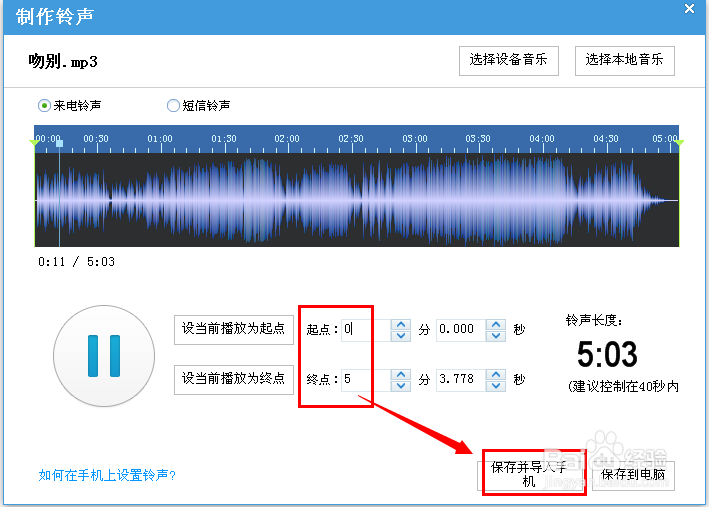Increase the end point minutes value
This screenshot has height=507, width=709.
point(401,374)
